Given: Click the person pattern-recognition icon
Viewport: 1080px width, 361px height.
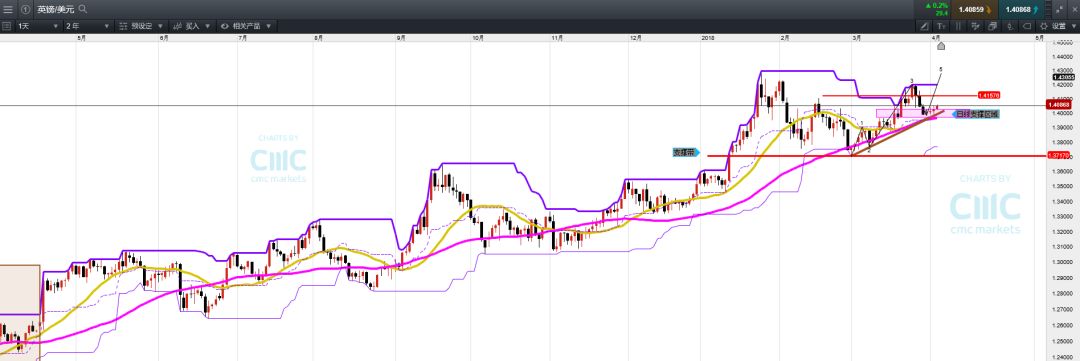Looking at the screenshot, I should pos(1010,25).
